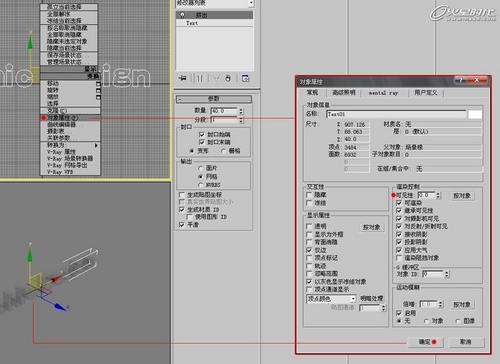Open the 修改器列表 dropdown
The height and width of the screenshot is (364, 500).
pyautogui.click(x=251, y=3)
